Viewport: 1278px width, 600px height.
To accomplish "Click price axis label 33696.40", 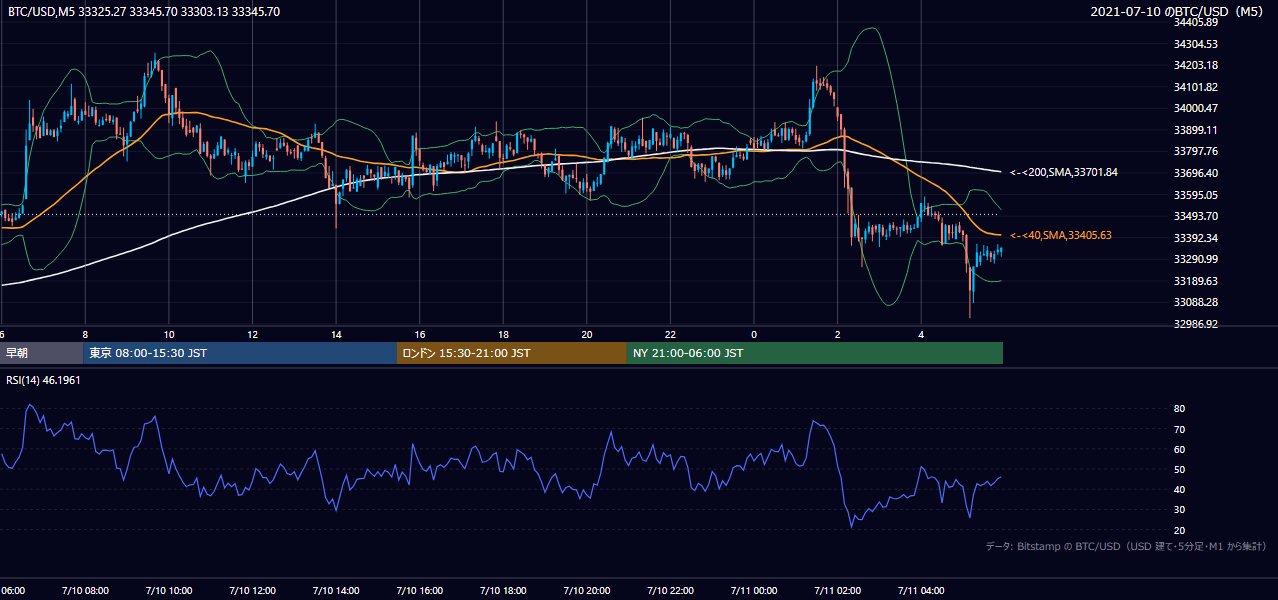I will (x=1196, y=173).
